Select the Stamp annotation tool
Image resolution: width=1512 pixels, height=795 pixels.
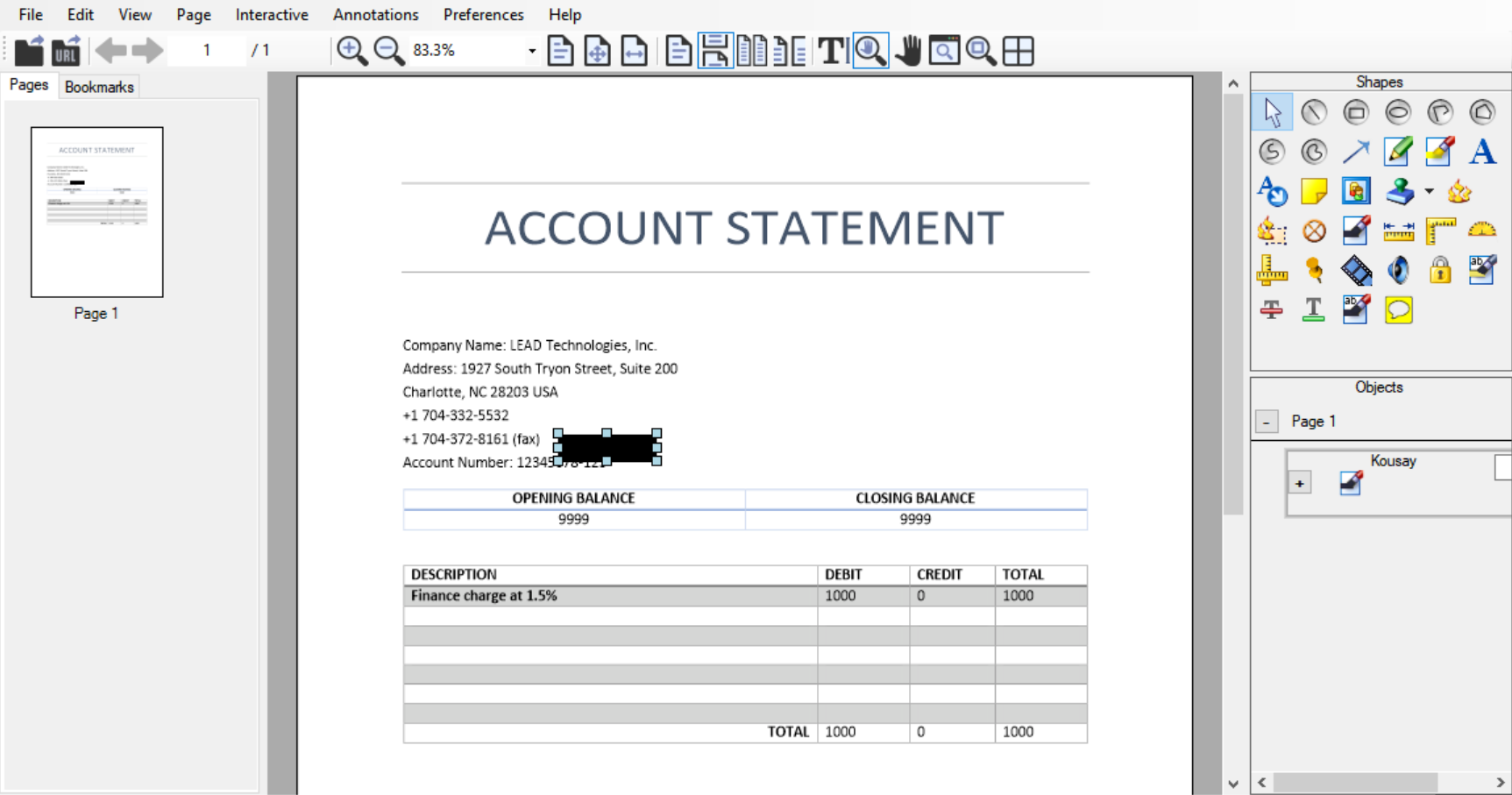pyautogui.click(x=1398, y=191)
